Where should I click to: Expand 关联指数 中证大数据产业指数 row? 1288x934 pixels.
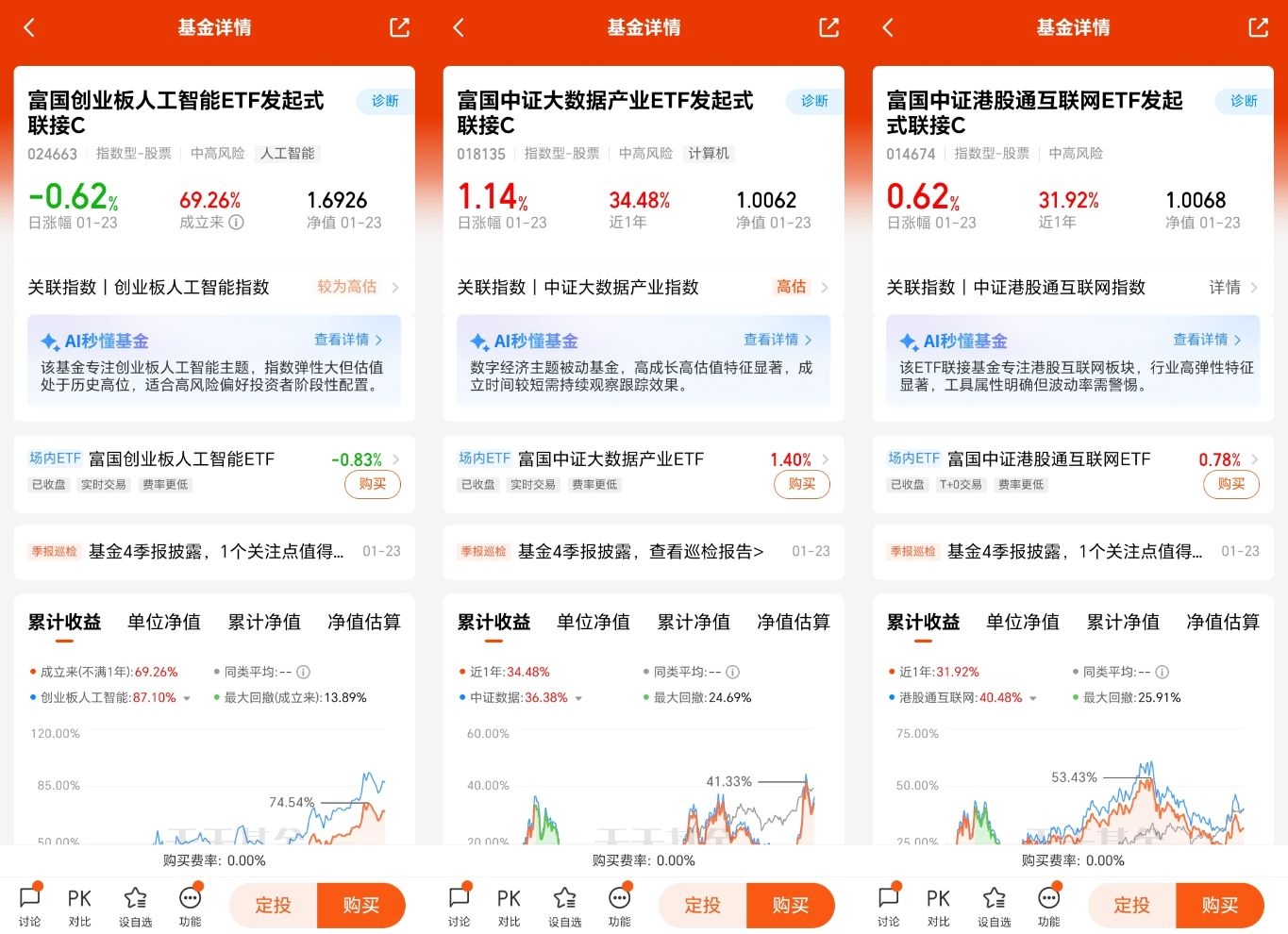[644, 287]
